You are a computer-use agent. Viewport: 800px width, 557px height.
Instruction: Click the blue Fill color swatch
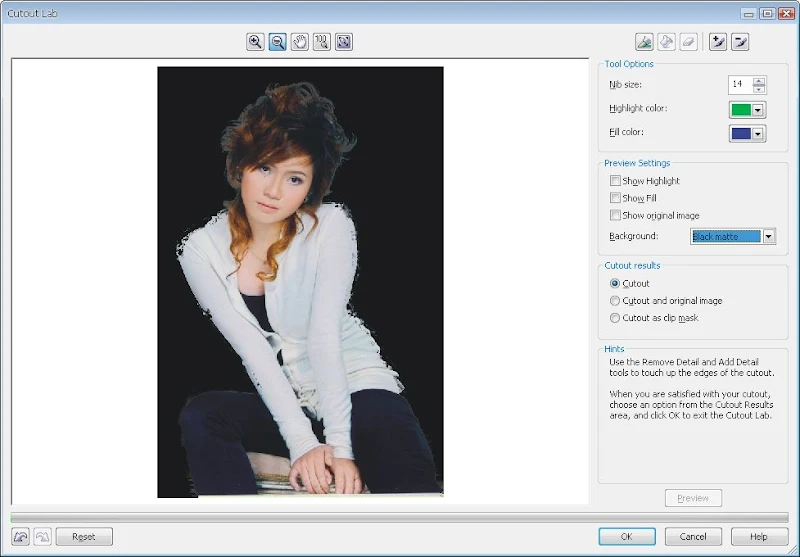coord(741,134)
